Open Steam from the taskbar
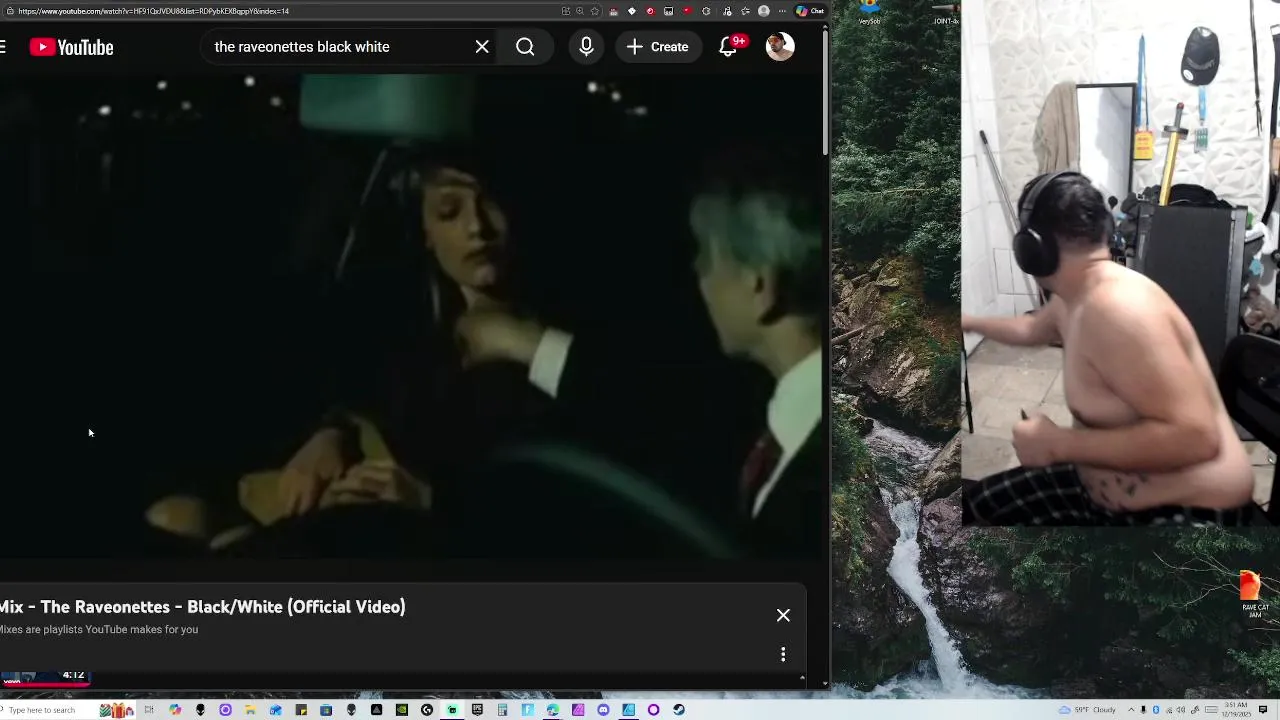1280x720 pixels. pos(679,710)
